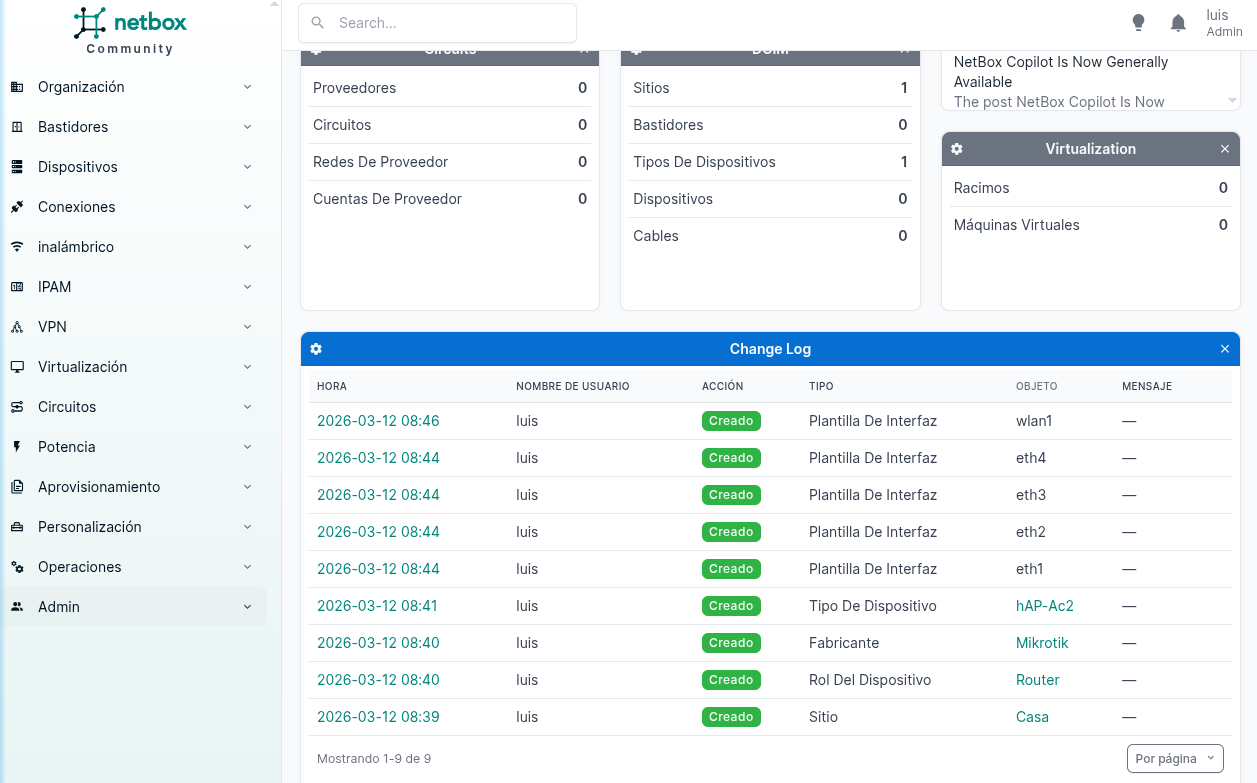Click the Bastidores rack icon in sidebar
1257x783 pixels.
17,127
